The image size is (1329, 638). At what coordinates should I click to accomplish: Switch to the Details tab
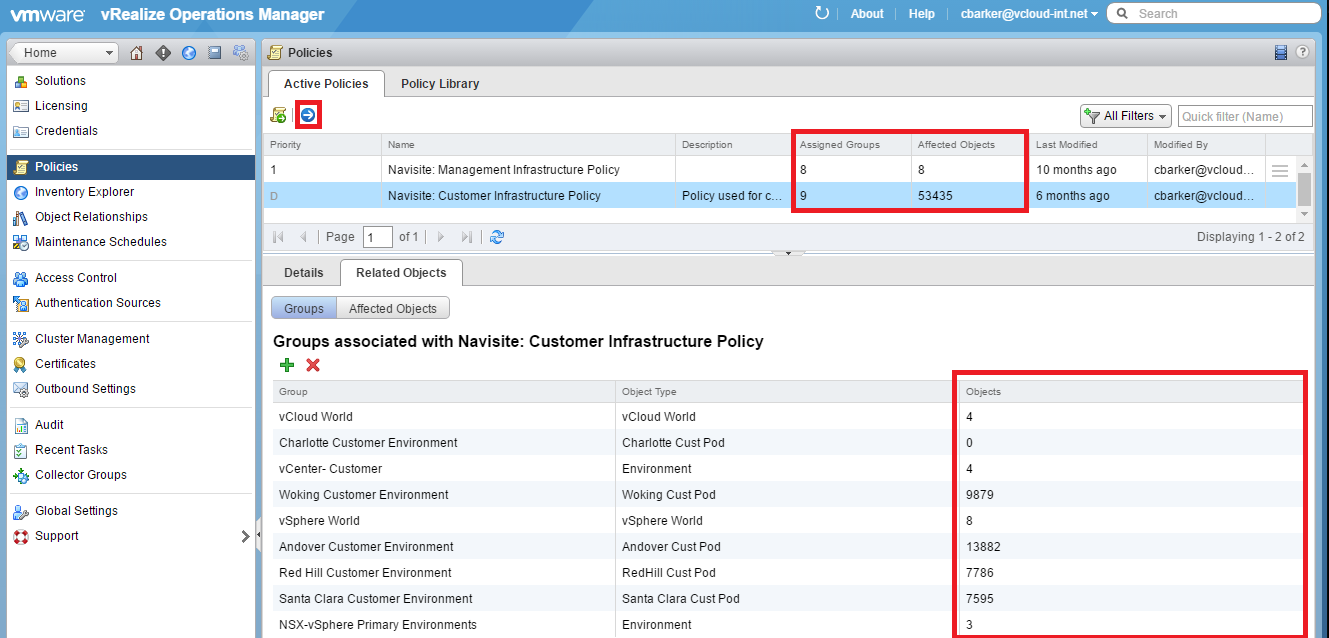tap(304, 273)
